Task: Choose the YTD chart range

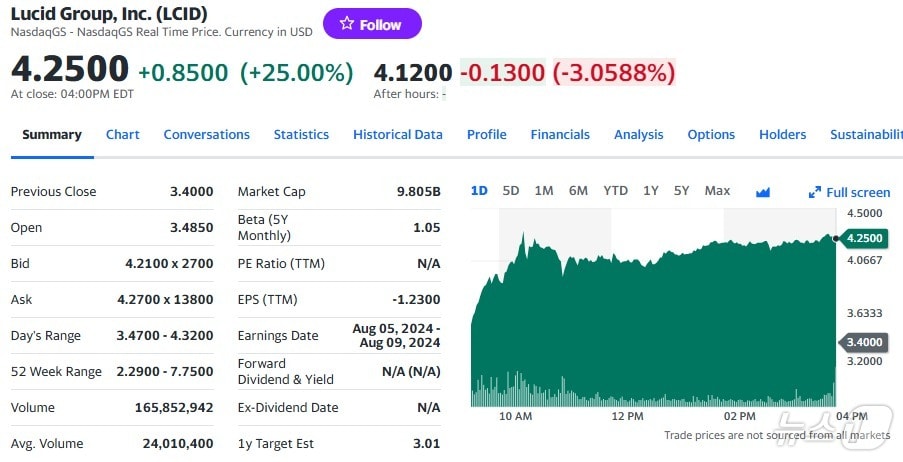Action: pyautogui.click(x=615, y=191)
